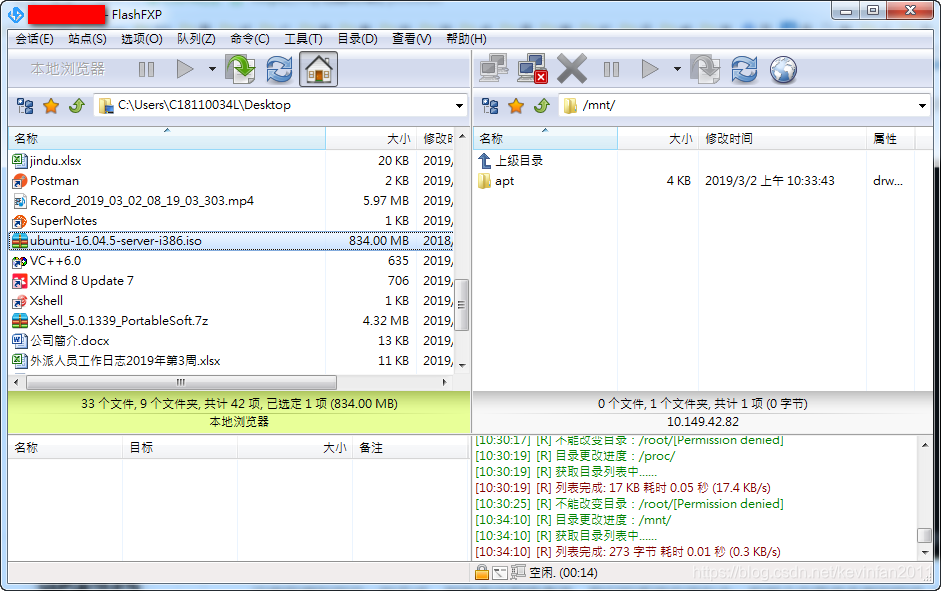Go up one level in local path
Viewport: 941px width, 591px height.
(x=77, y=106)
